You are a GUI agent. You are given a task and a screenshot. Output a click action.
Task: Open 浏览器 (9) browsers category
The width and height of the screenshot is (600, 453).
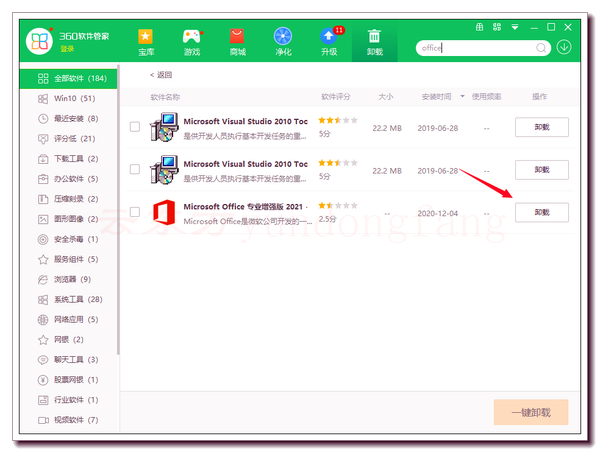pyautogui.click(x=68, y=279)
